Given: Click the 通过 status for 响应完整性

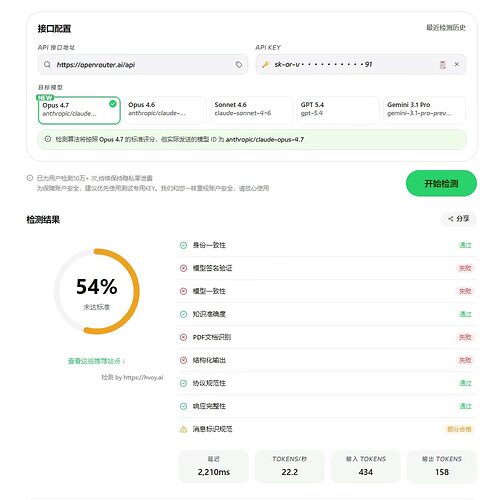Looking at the screenshot, I should pos(465,406).
